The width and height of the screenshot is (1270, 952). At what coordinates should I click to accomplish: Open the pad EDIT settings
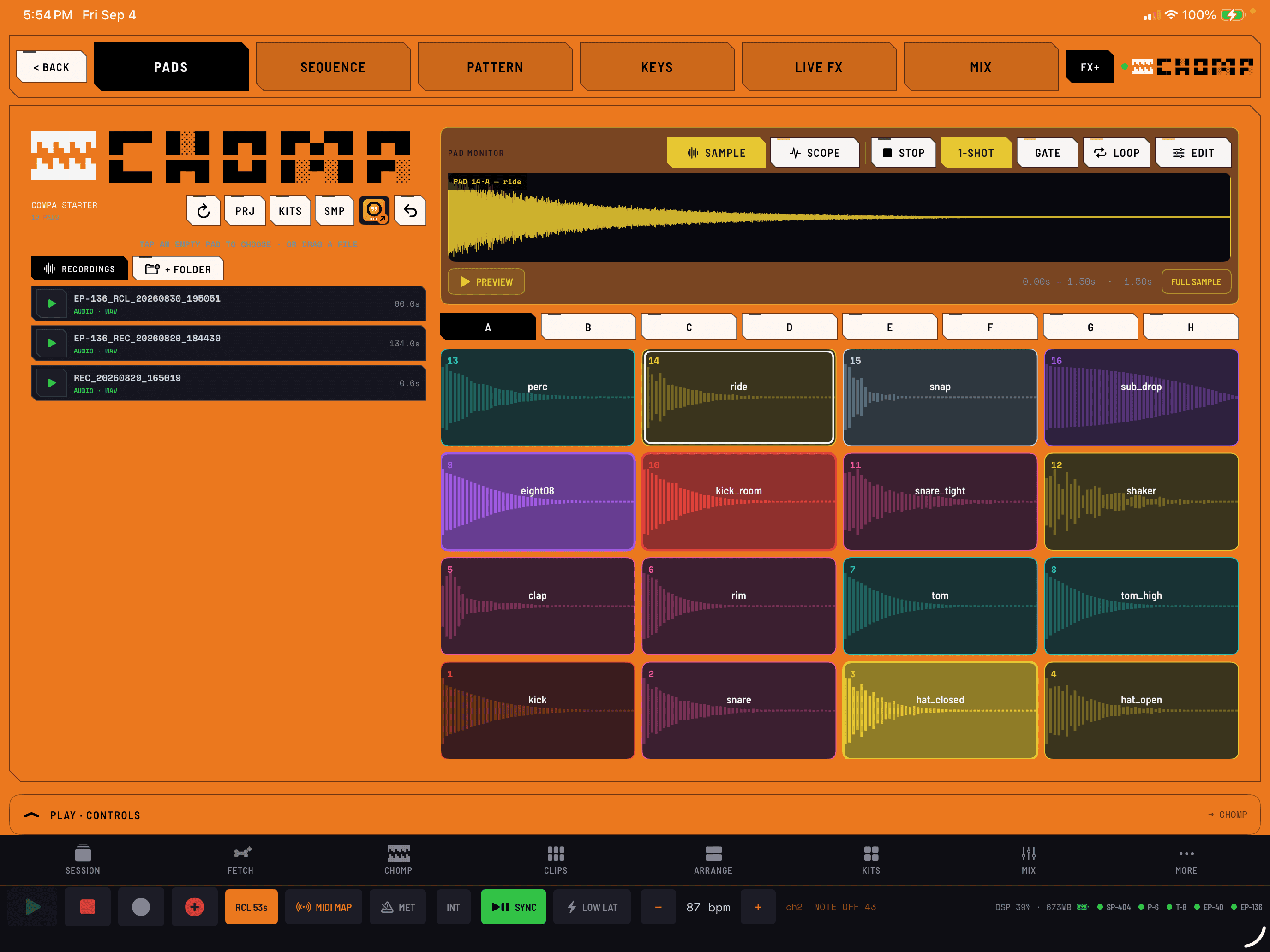(x=1193, y=153)
